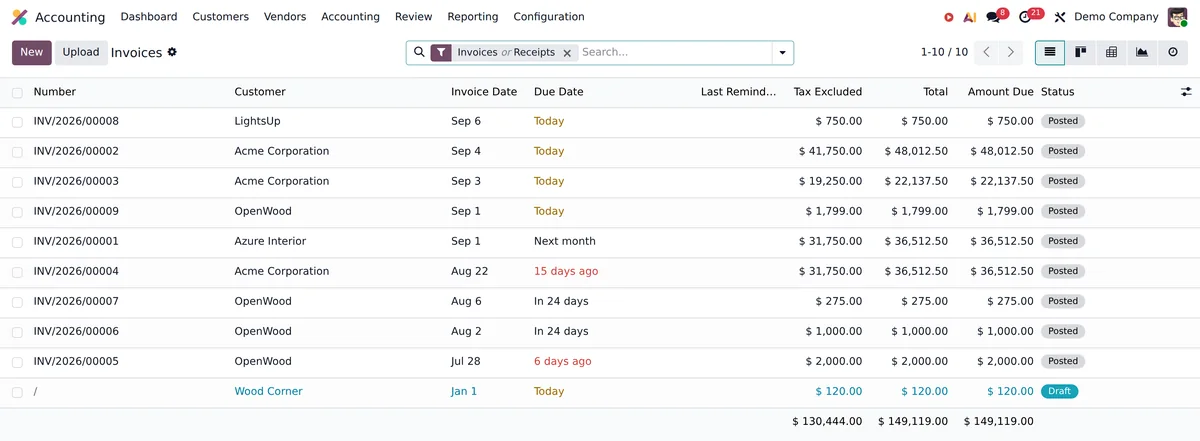Image resolution: width=1200 pixels, height=441 pixels.
Task: Click the search input field
Action: [x=674, y=52]
